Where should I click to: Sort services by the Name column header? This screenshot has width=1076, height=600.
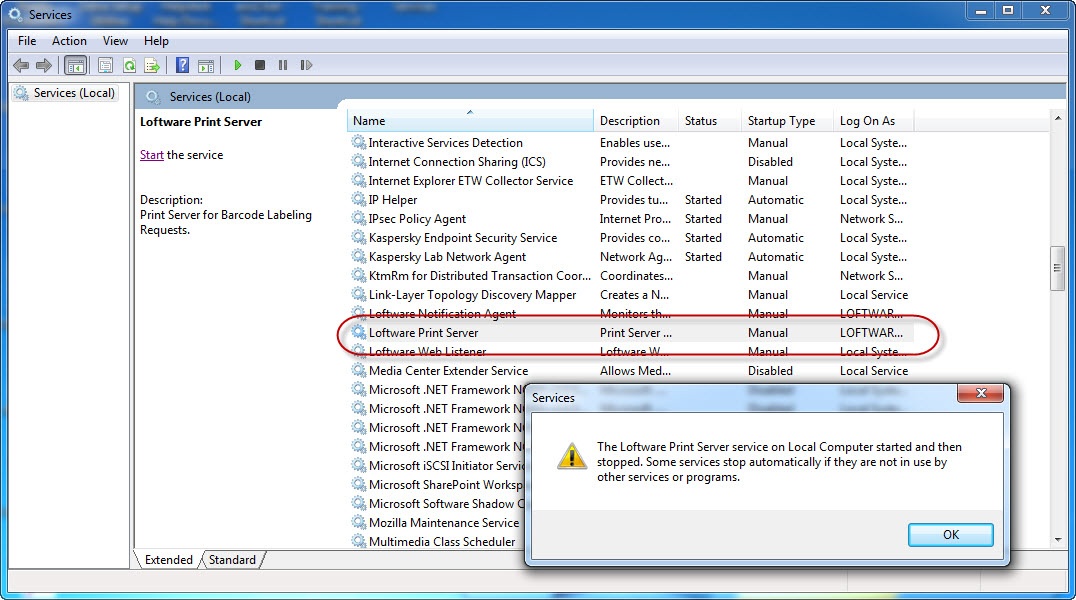(470, 120)
